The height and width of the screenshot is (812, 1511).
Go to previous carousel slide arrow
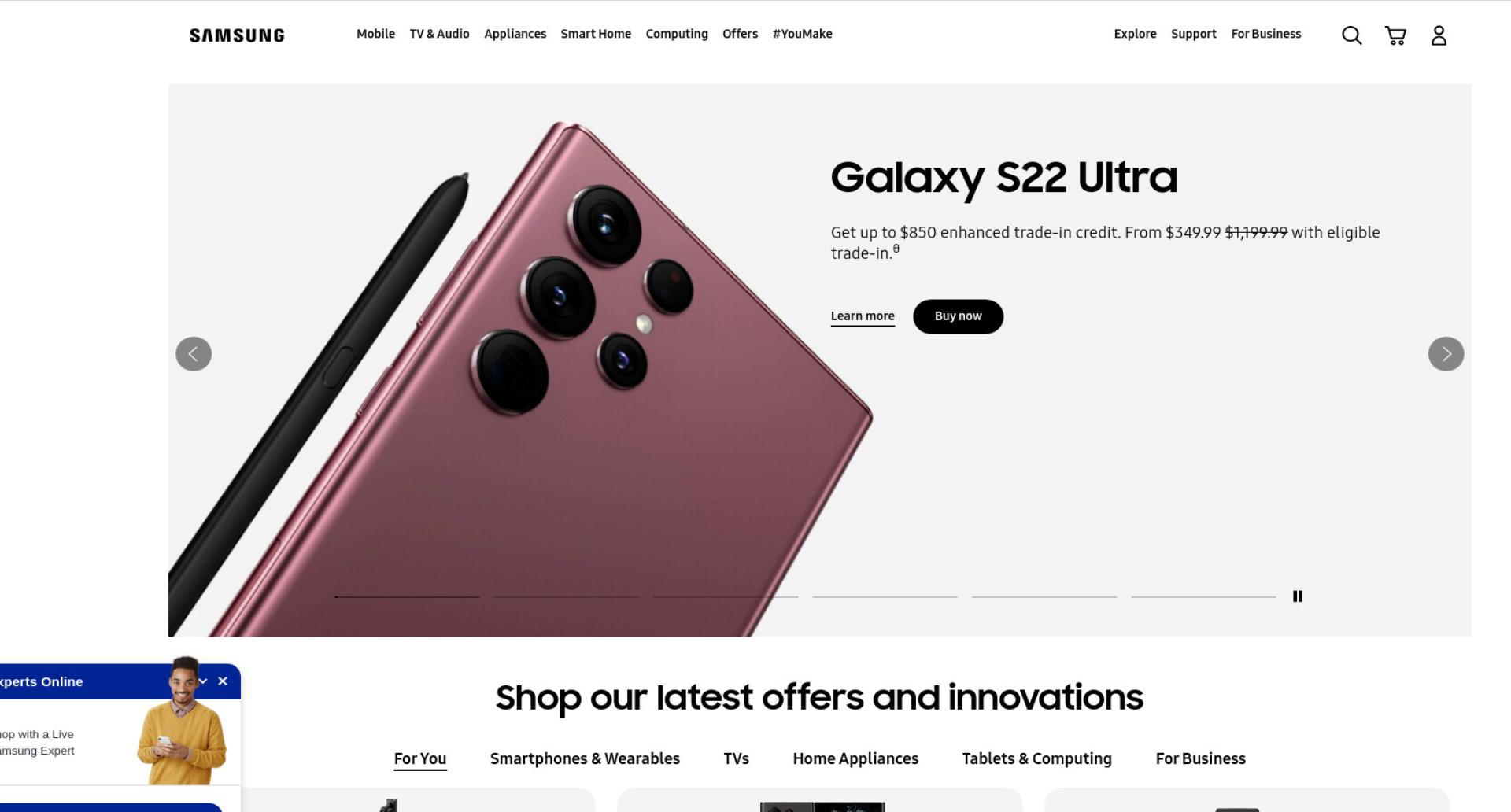(194, 354)
